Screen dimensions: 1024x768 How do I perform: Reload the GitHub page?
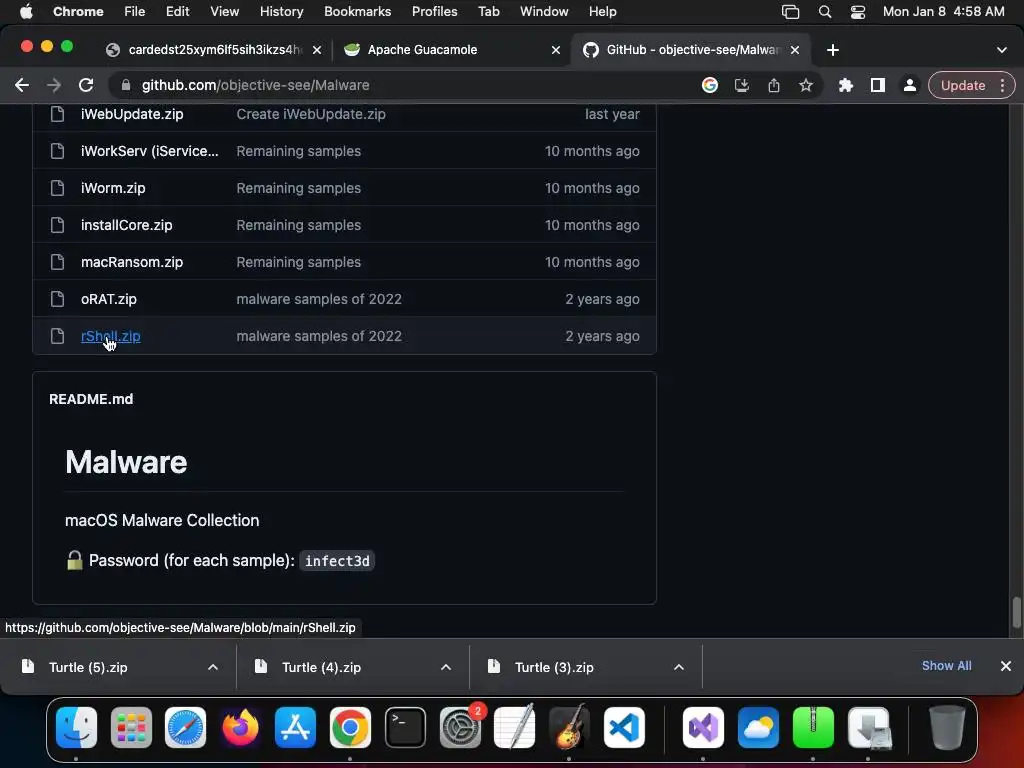86,86
